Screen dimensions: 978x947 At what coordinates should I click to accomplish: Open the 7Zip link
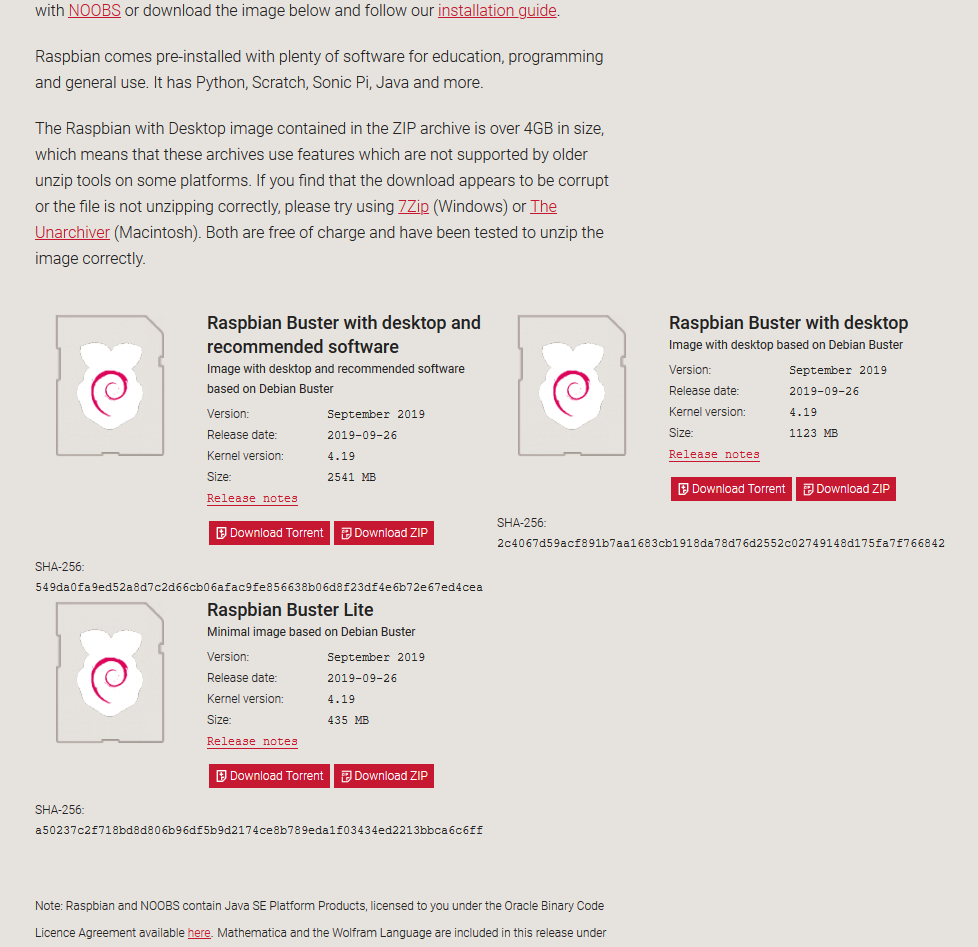pyautogui.click(x=413, y=206)
